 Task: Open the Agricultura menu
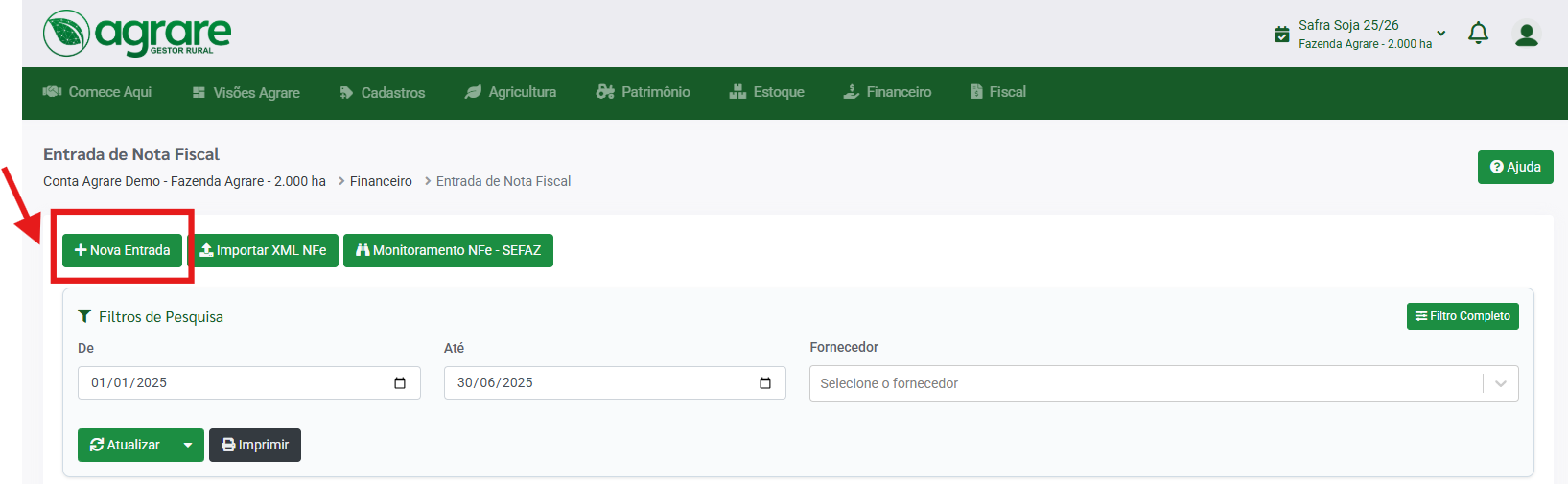(511, 92)
